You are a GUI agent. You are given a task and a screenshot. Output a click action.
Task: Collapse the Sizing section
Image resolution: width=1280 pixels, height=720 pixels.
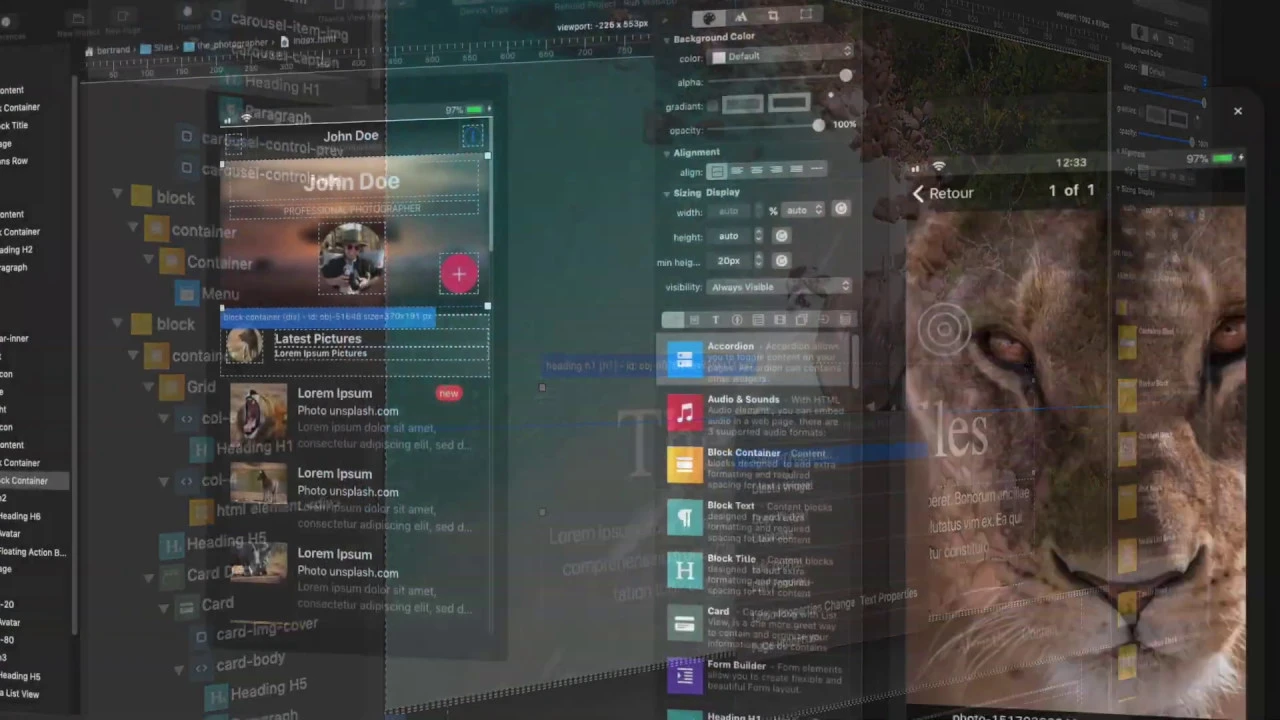[x=667, y=193]
